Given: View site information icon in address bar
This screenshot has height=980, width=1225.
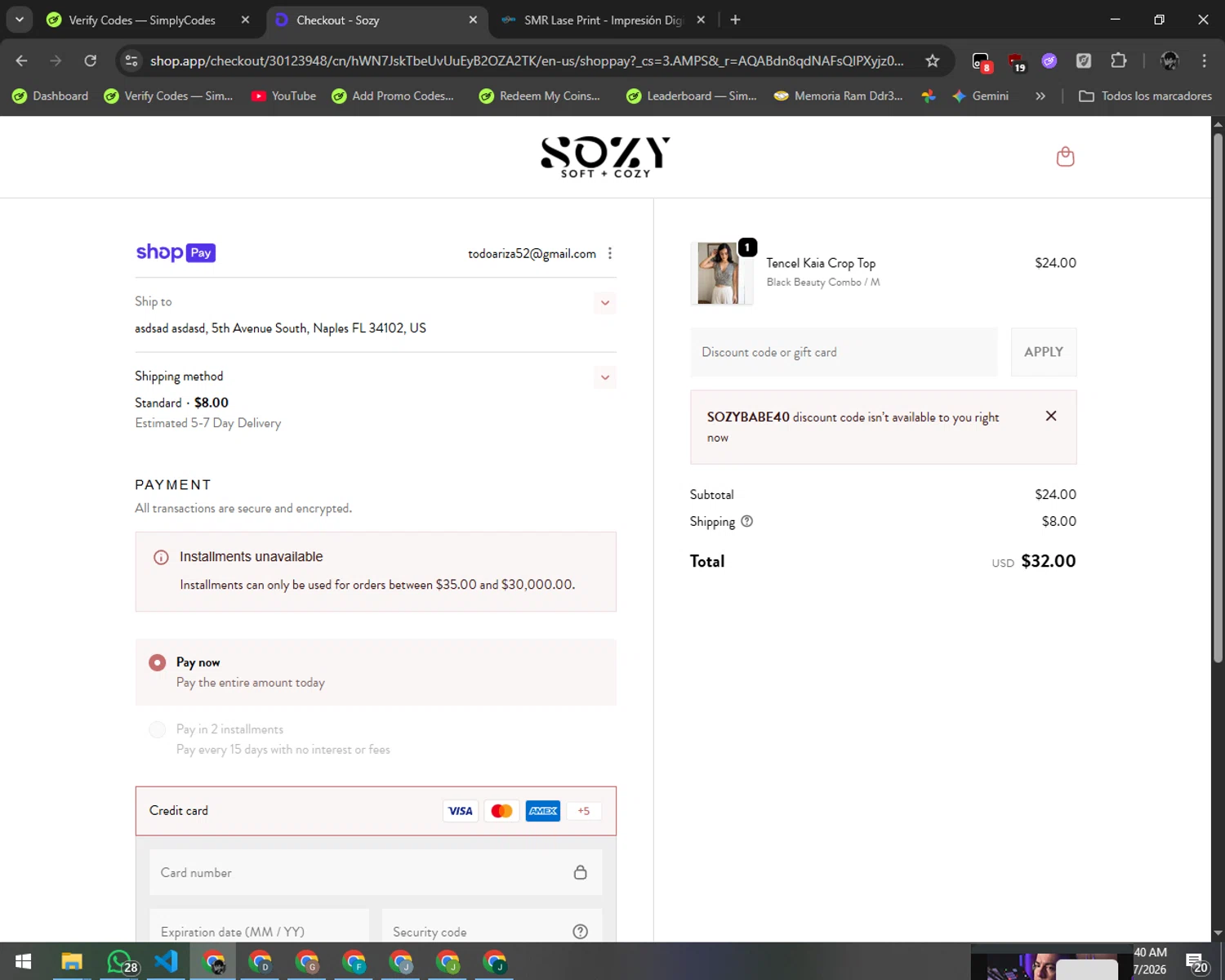Looking at the screenshot, I should [x=131, y=60].
